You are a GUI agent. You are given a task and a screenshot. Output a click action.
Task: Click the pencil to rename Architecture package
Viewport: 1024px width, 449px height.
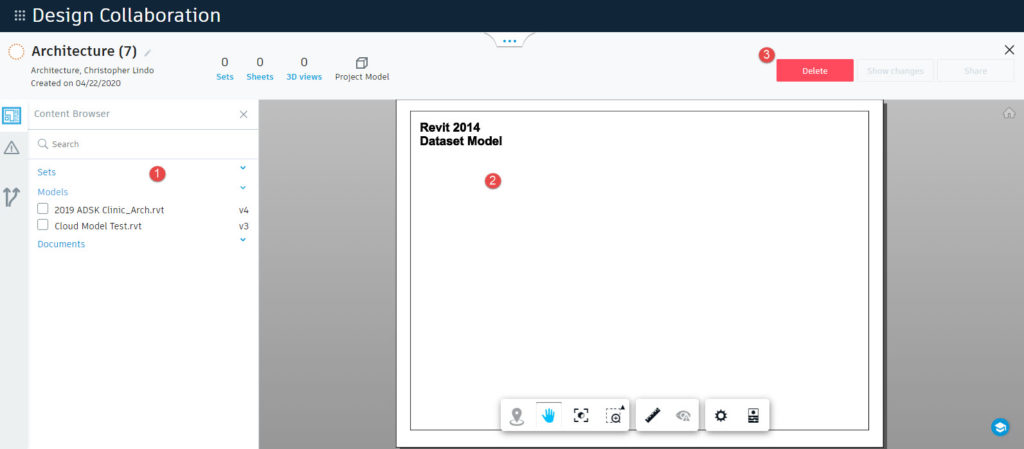click(x=148, y=52)
